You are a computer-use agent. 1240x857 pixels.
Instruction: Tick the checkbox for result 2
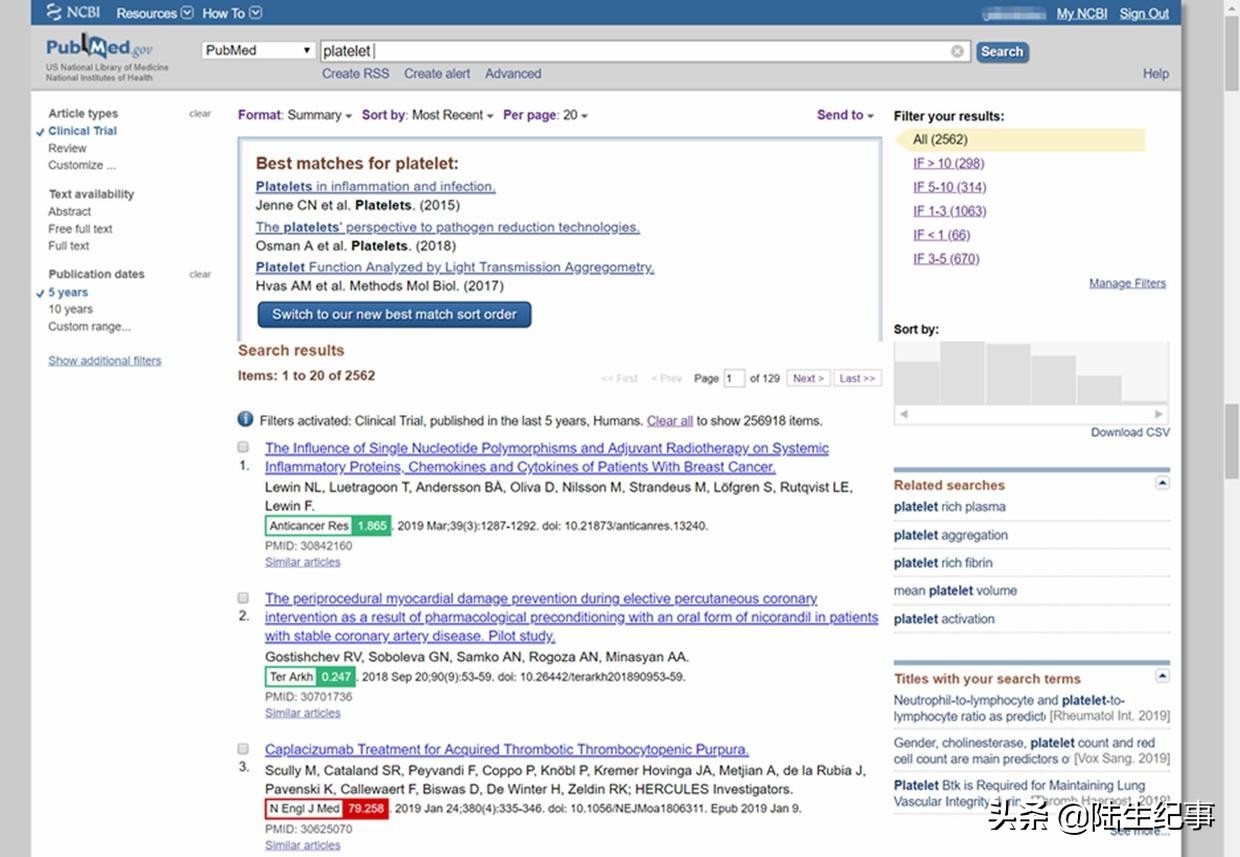[243, 597]
